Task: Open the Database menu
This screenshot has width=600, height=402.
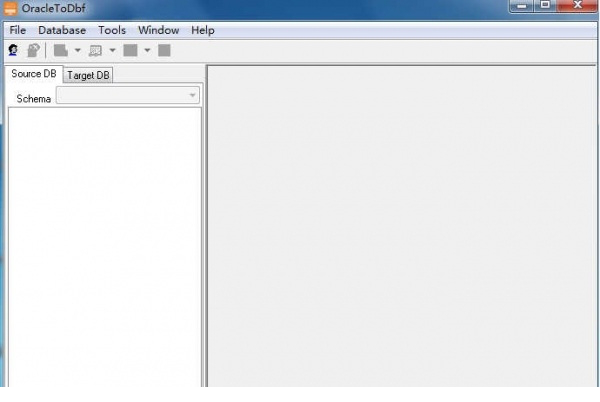Action: point(62,30)
